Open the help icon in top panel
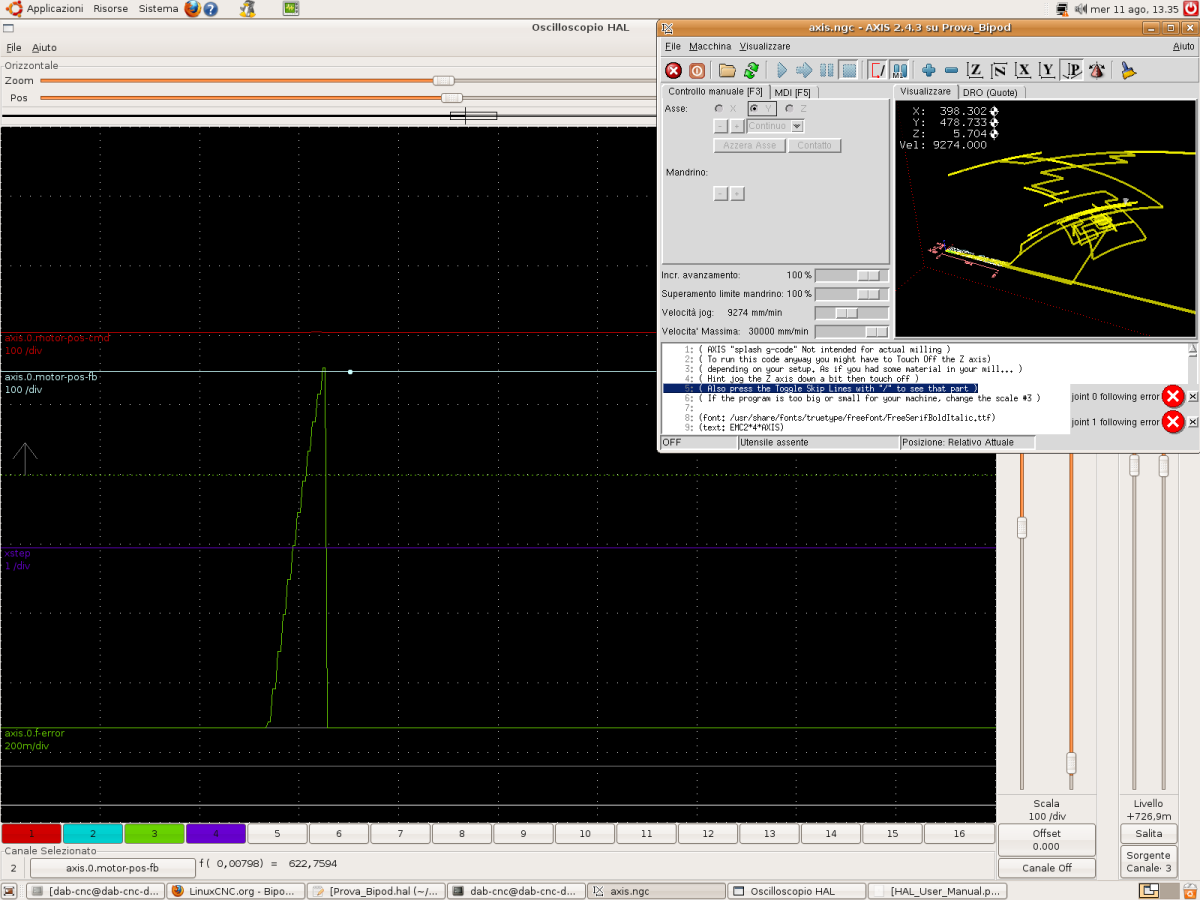This screenshot has width=1200, height=900. point(211,9)
